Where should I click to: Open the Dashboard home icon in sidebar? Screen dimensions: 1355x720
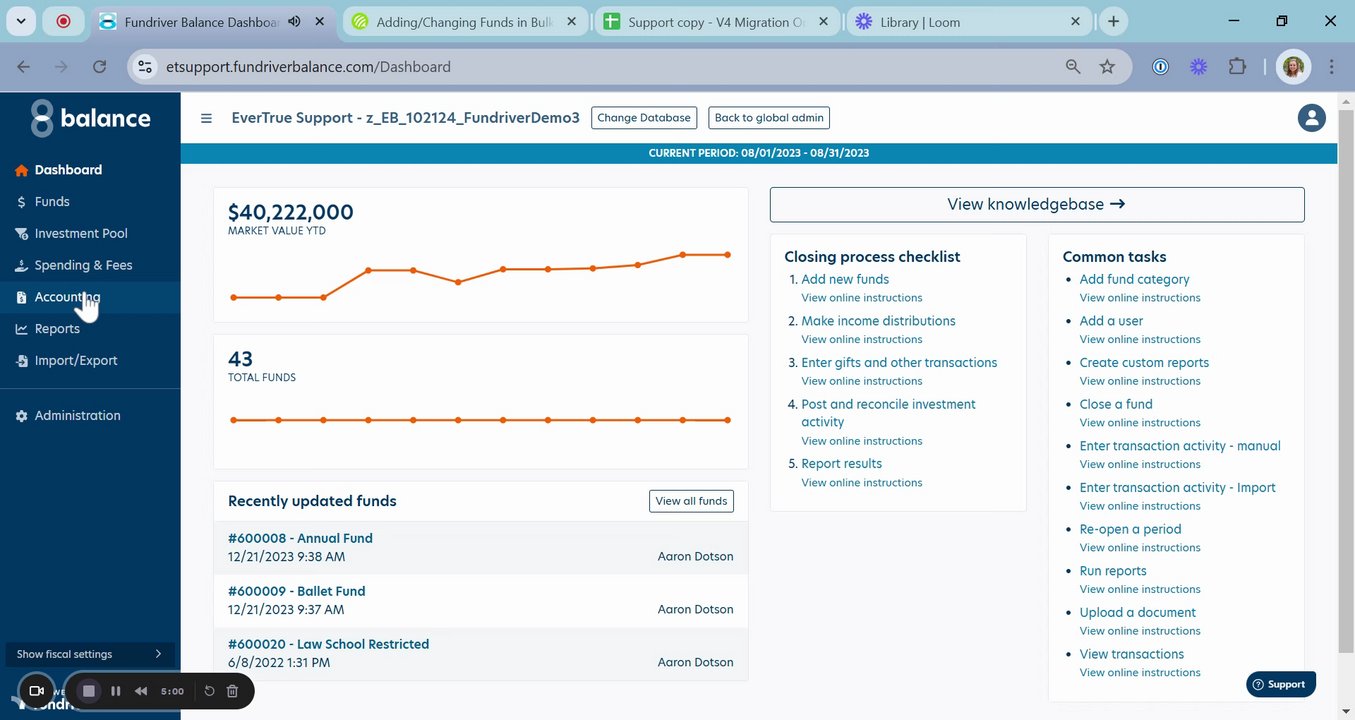coord(21,170)
